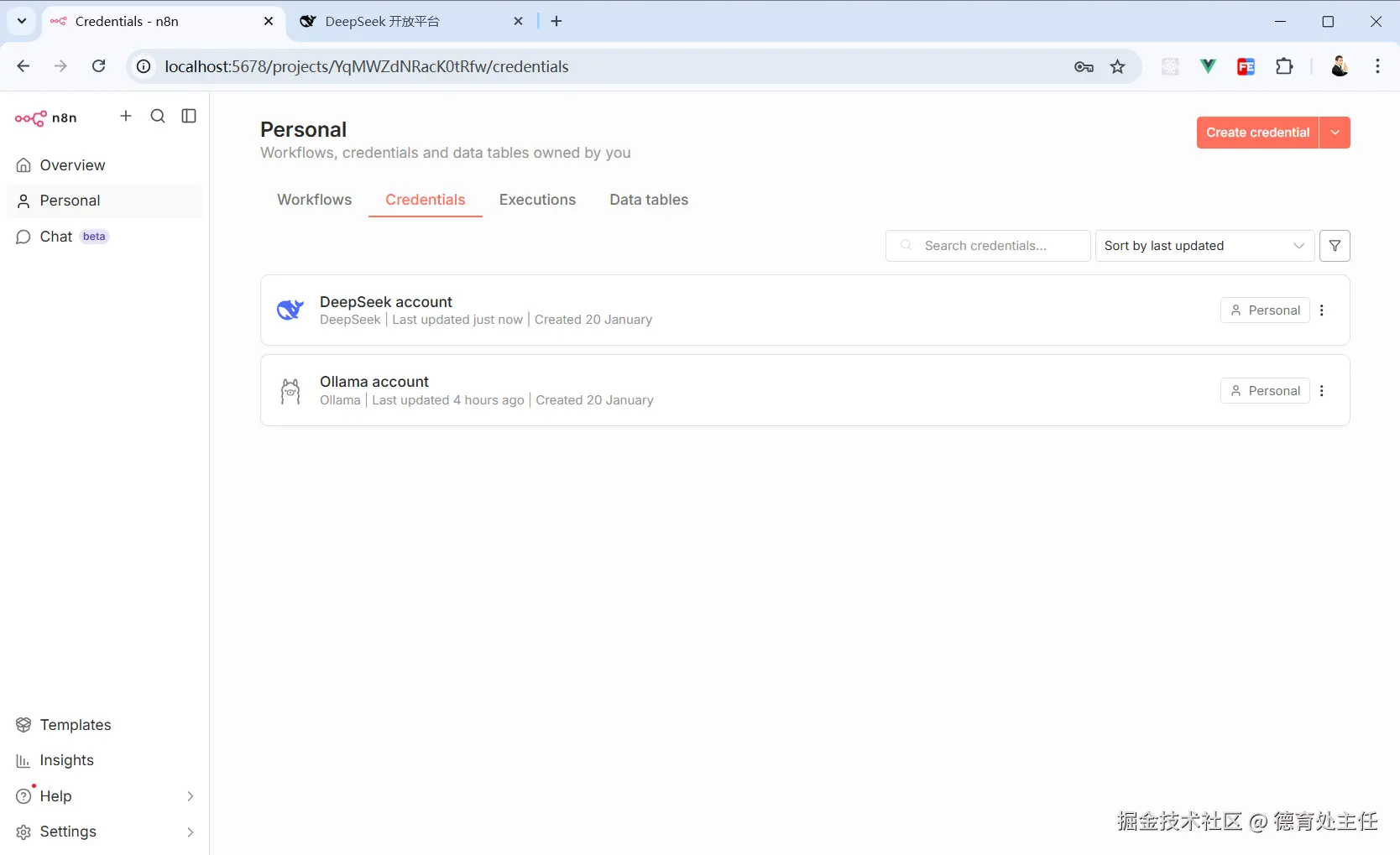The image size is (1400, 855).
Task: Click the address bar URL
Action: pyautogui.click(x=366, y=66)
